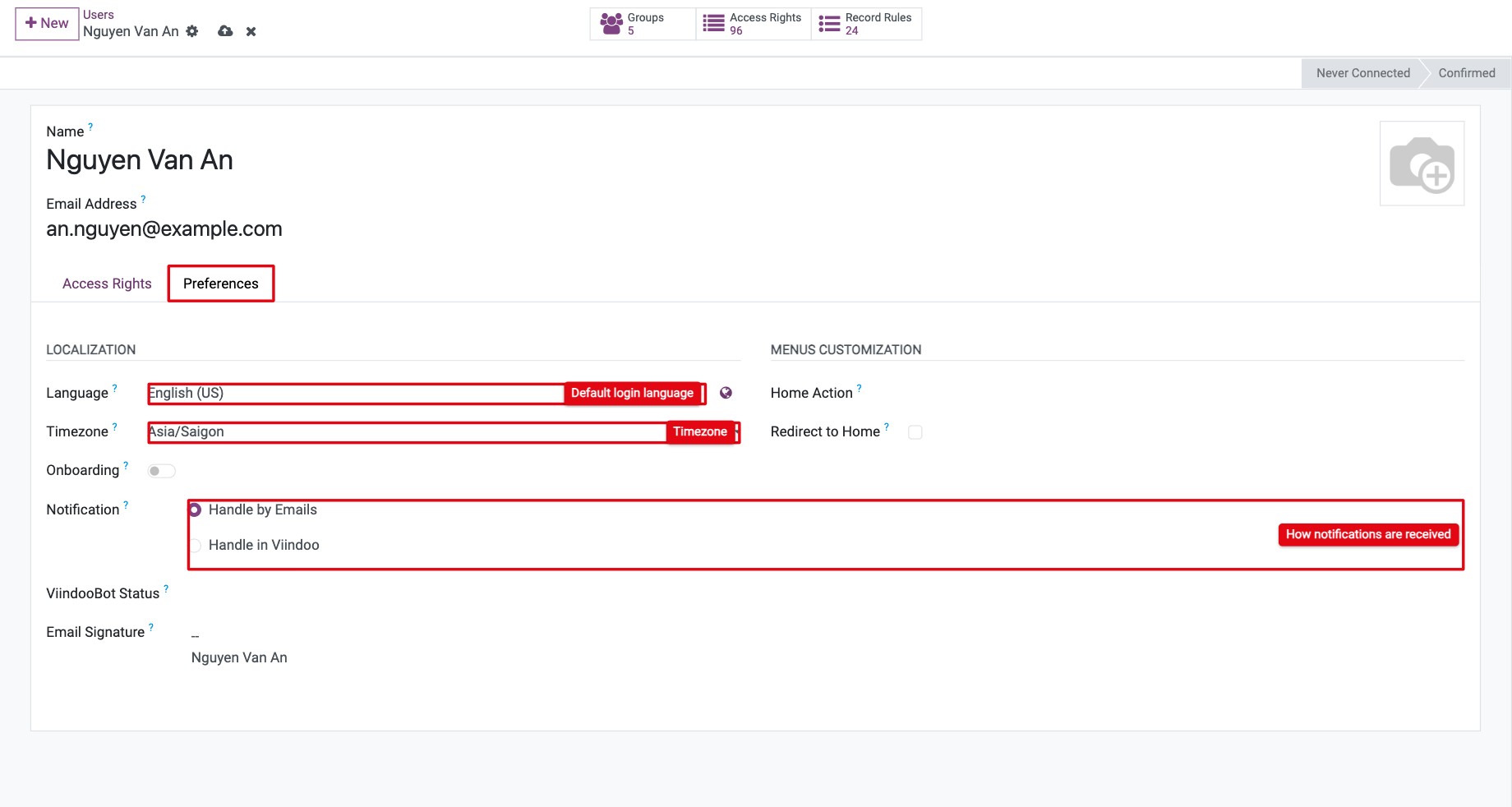Viewport: 1512px width, 807px height.
Task: Show the help tooltip beside the Language label
Action: (114, 388)
